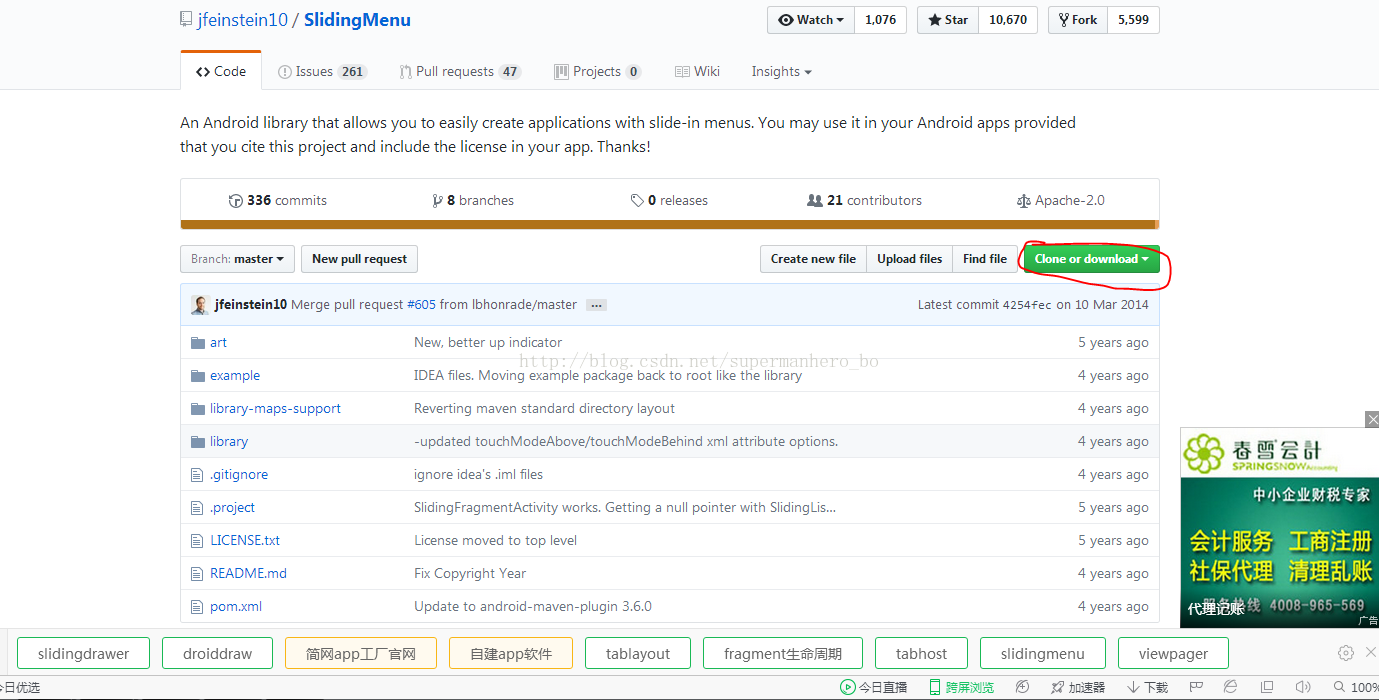Open the SlidingMenu repository title link
The width and height of the screenshot is (1379, 700).
tap(357, 20)
